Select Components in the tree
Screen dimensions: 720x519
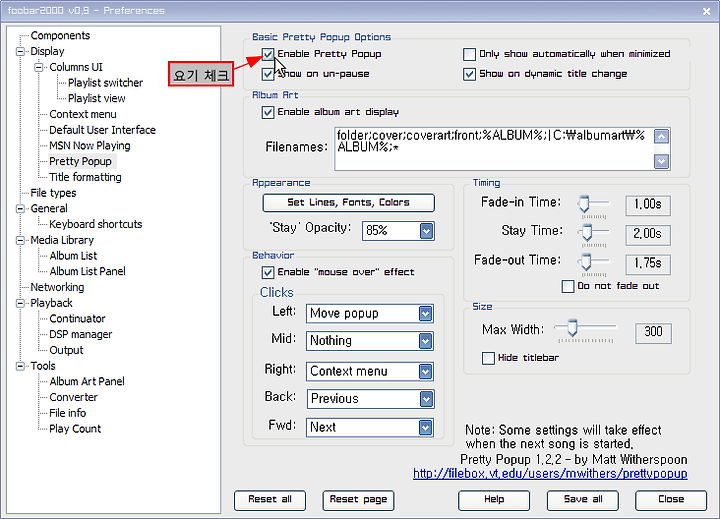(x=60, y=36)
